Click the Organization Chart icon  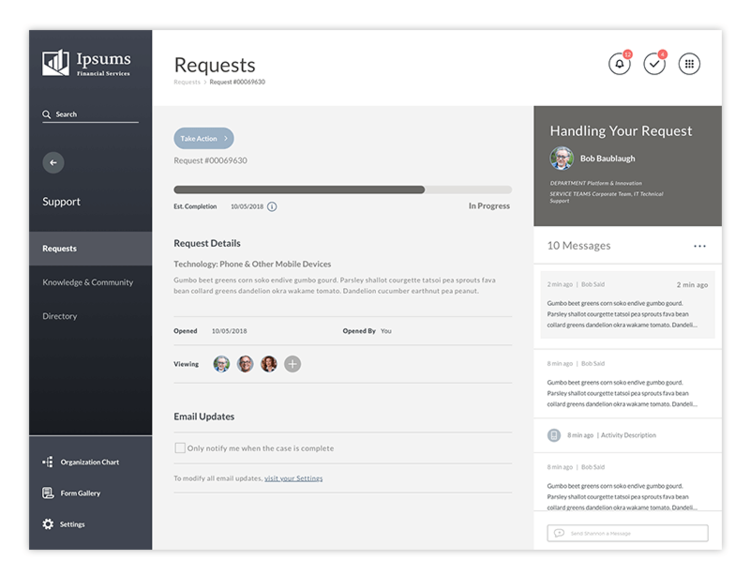coord(48,462)
